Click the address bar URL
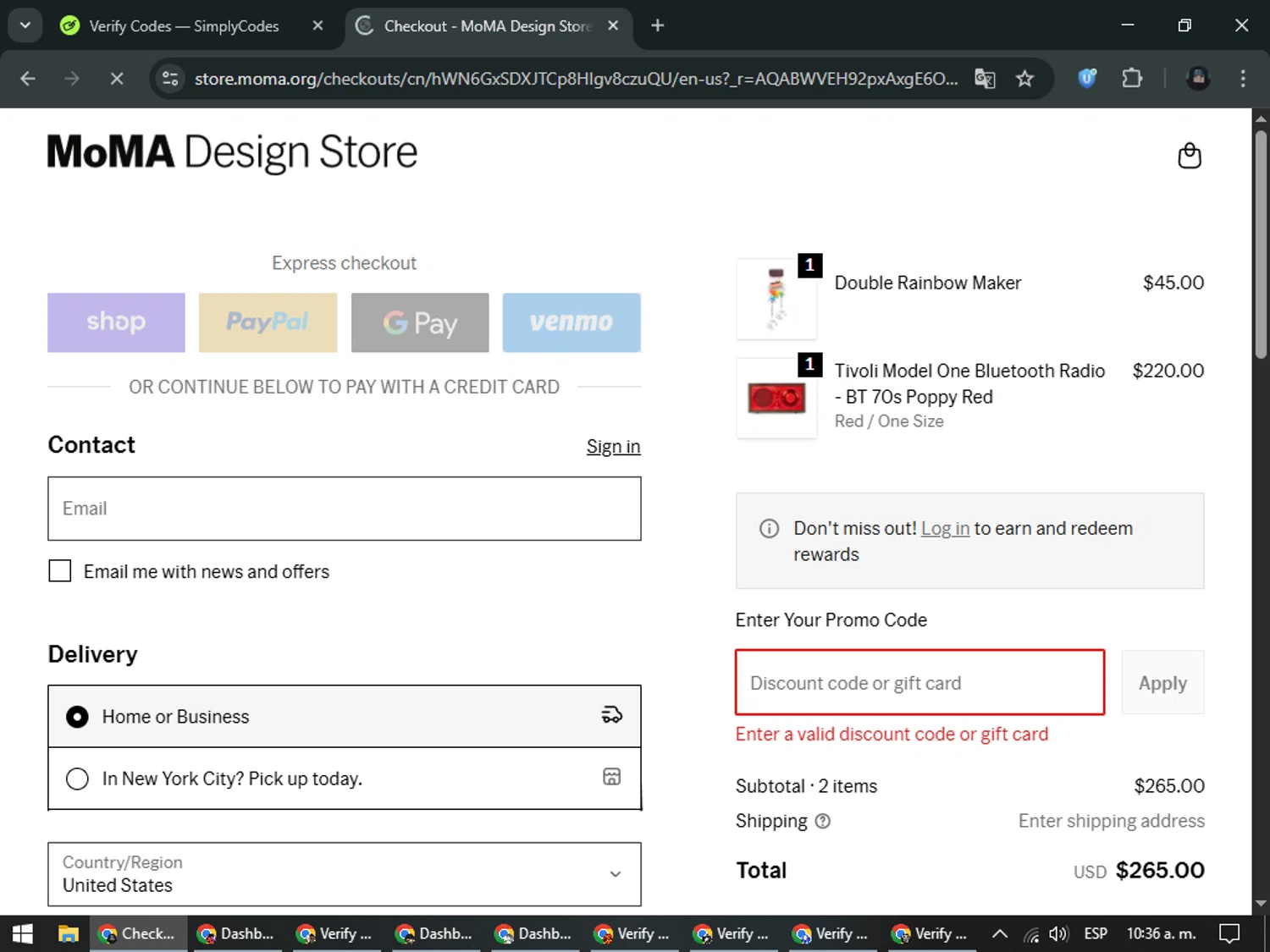Image resolution: width=1270 pixels, height=952 pixels. pyautogui.click(x=576, y=79)
